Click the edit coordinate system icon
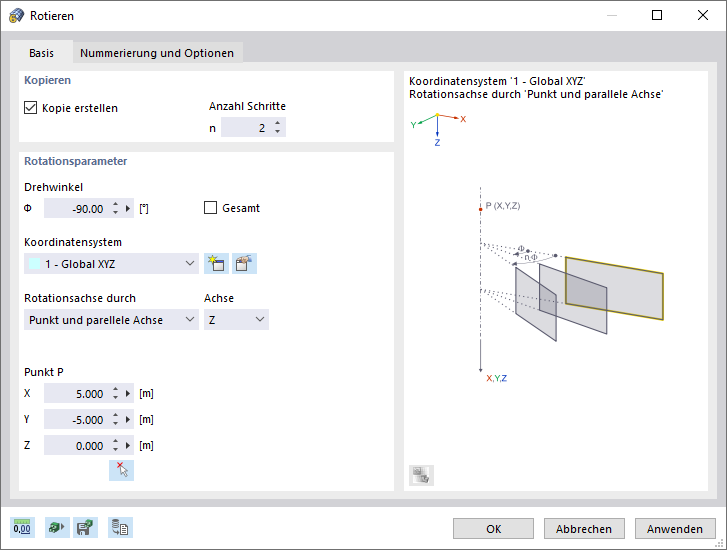The height and width of the screenshot is (550, 727). click(243, 264)
